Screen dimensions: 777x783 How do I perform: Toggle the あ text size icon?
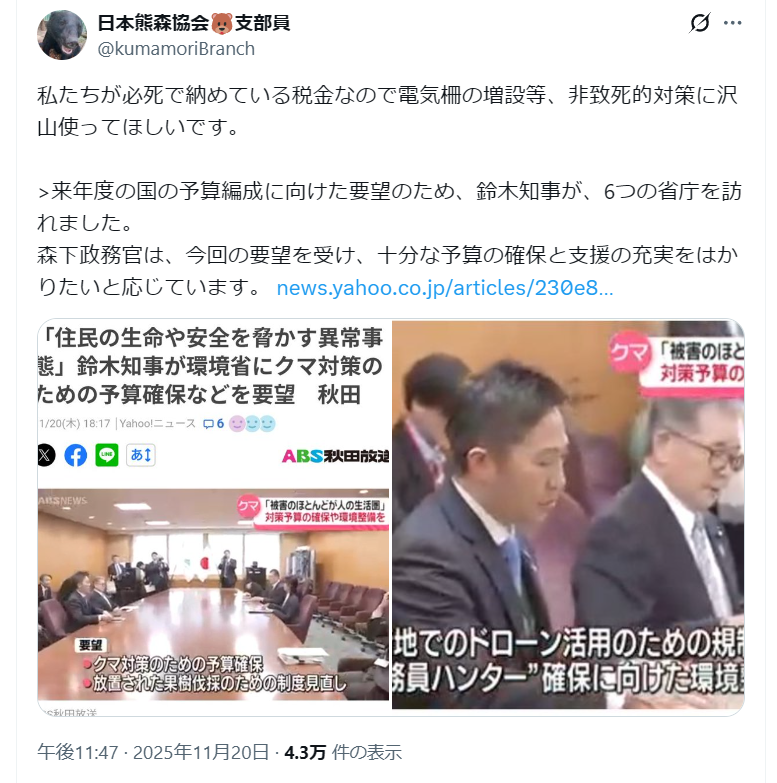(x=140, y=455)
